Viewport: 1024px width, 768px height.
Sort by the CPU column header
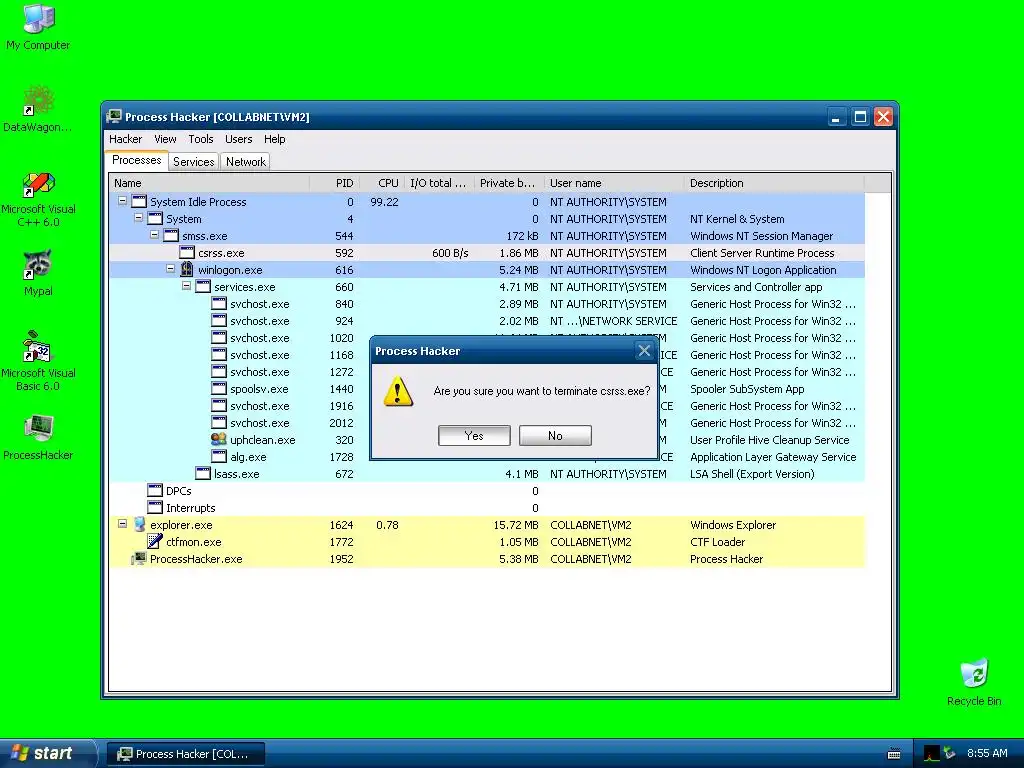tap(381, 183)
